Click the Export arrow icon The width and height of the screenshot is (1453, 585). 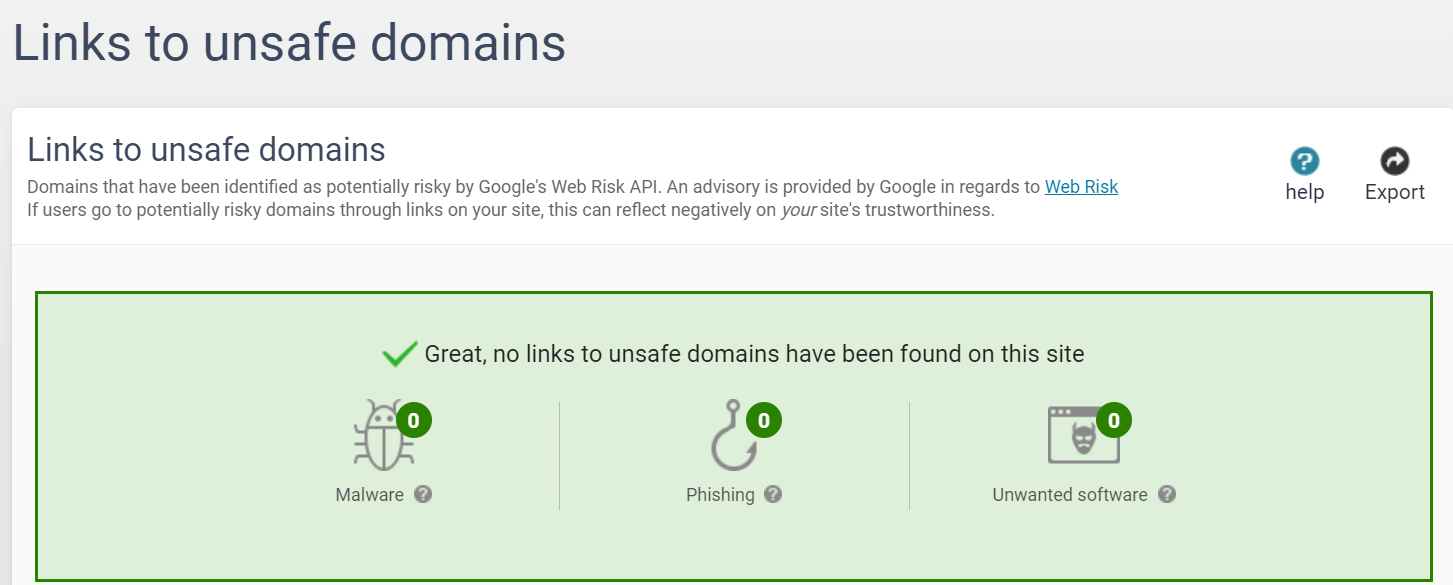(1394, 161)
